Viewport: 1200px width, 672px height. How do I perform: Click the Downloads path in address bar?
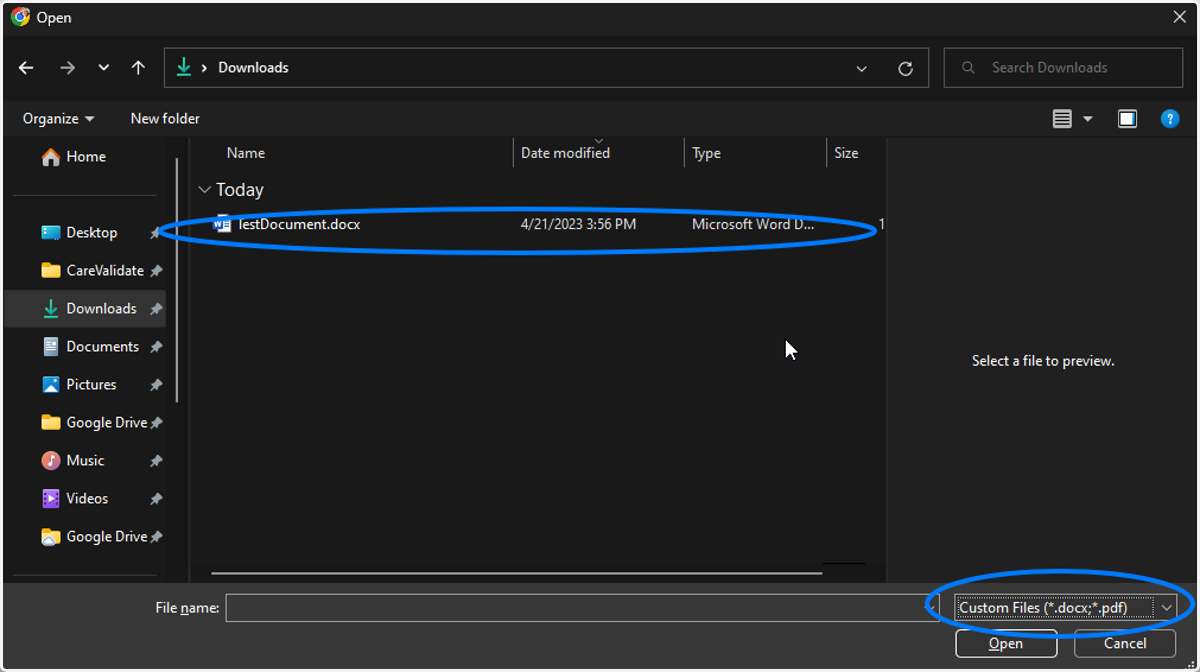click(253, 68)
